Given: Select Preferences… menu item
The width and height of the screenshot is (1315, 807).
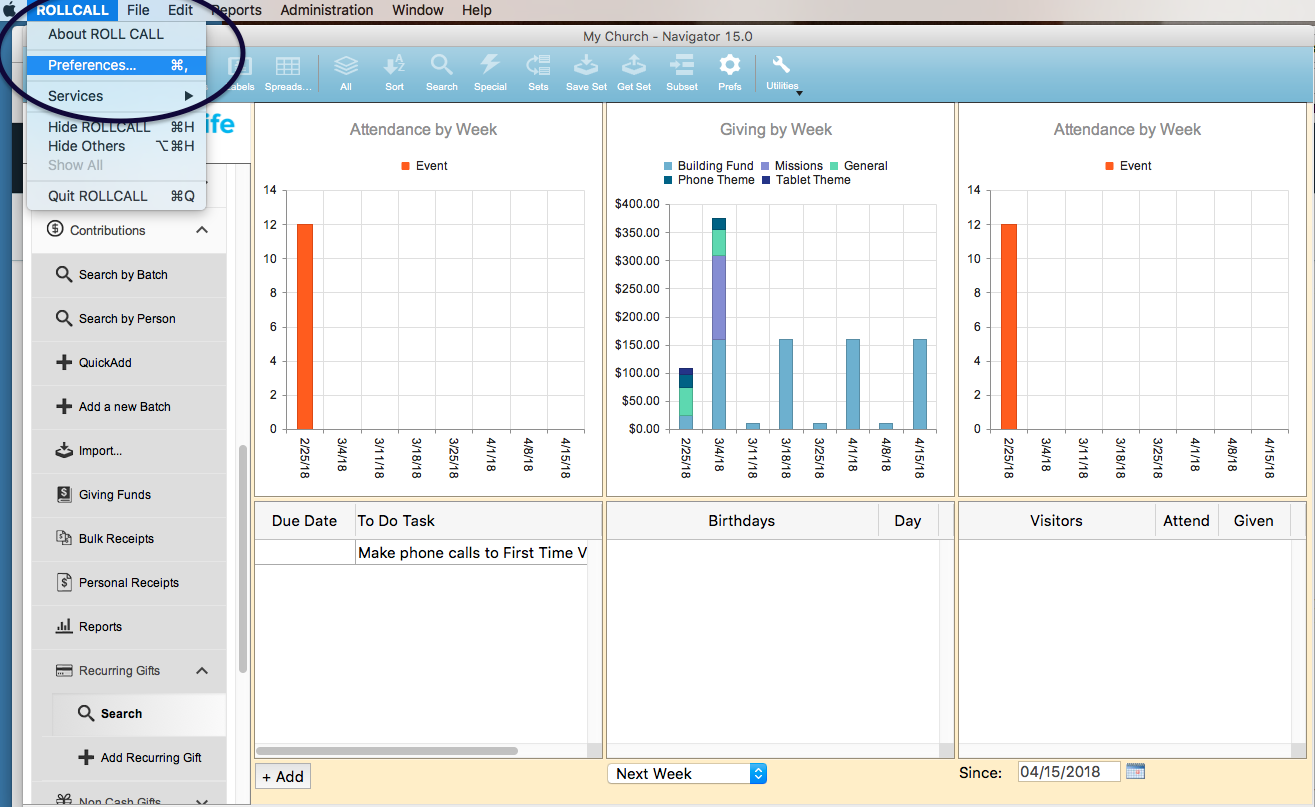Looking at the screenshot, I should pos(116,65).
